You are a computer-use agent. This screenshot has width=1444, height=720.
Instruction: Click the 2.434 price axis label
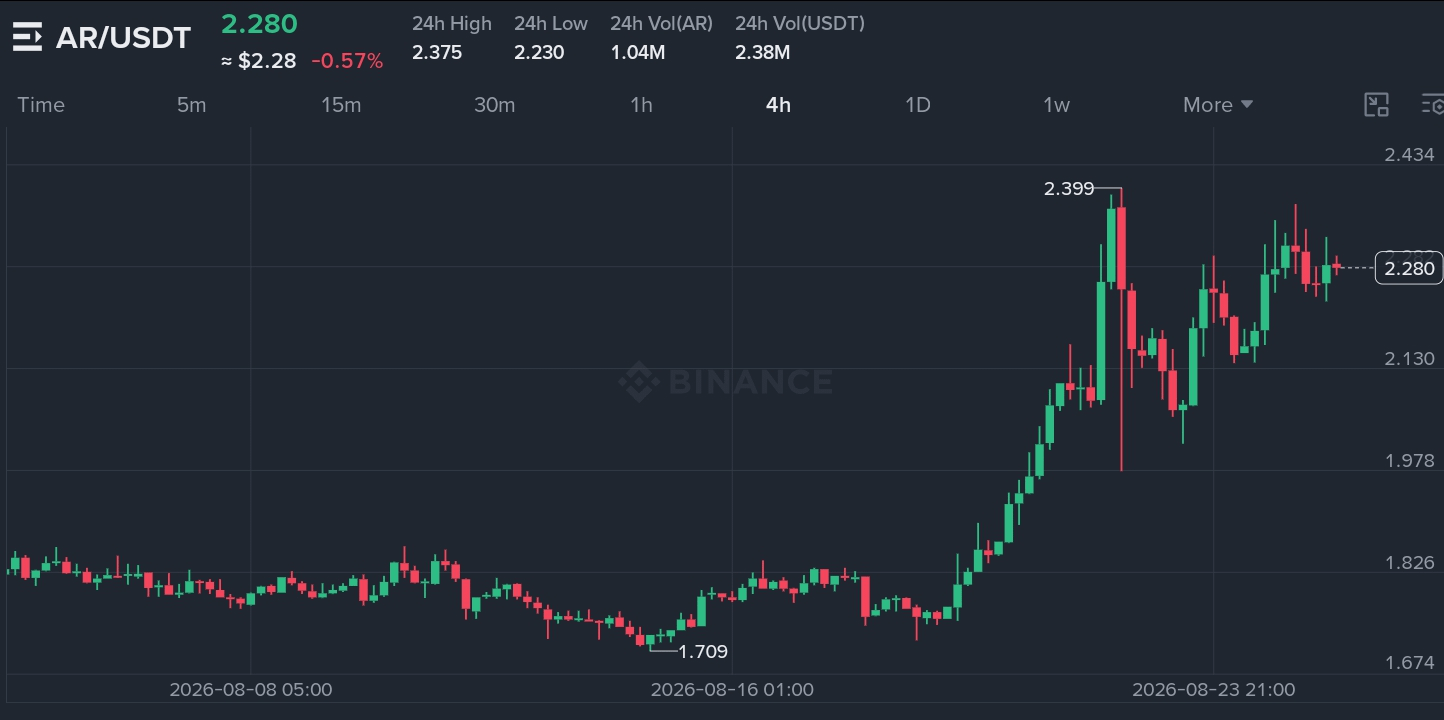[1409, 154]
